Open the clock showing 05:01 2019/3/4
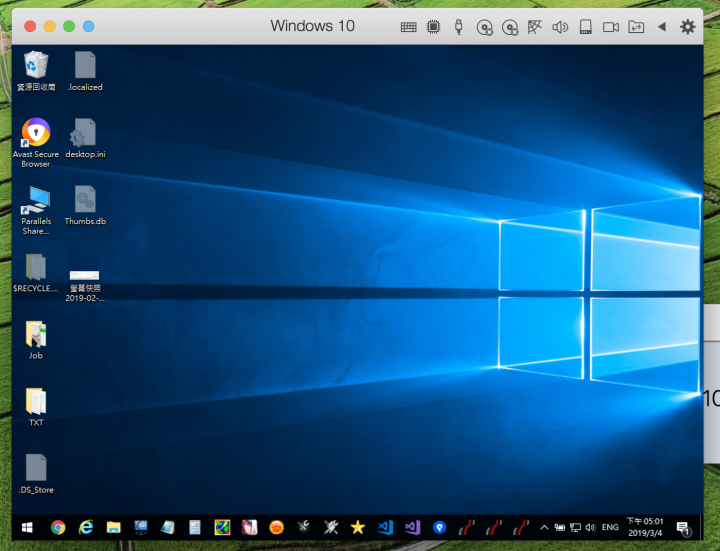 click(x=645, y=527)
